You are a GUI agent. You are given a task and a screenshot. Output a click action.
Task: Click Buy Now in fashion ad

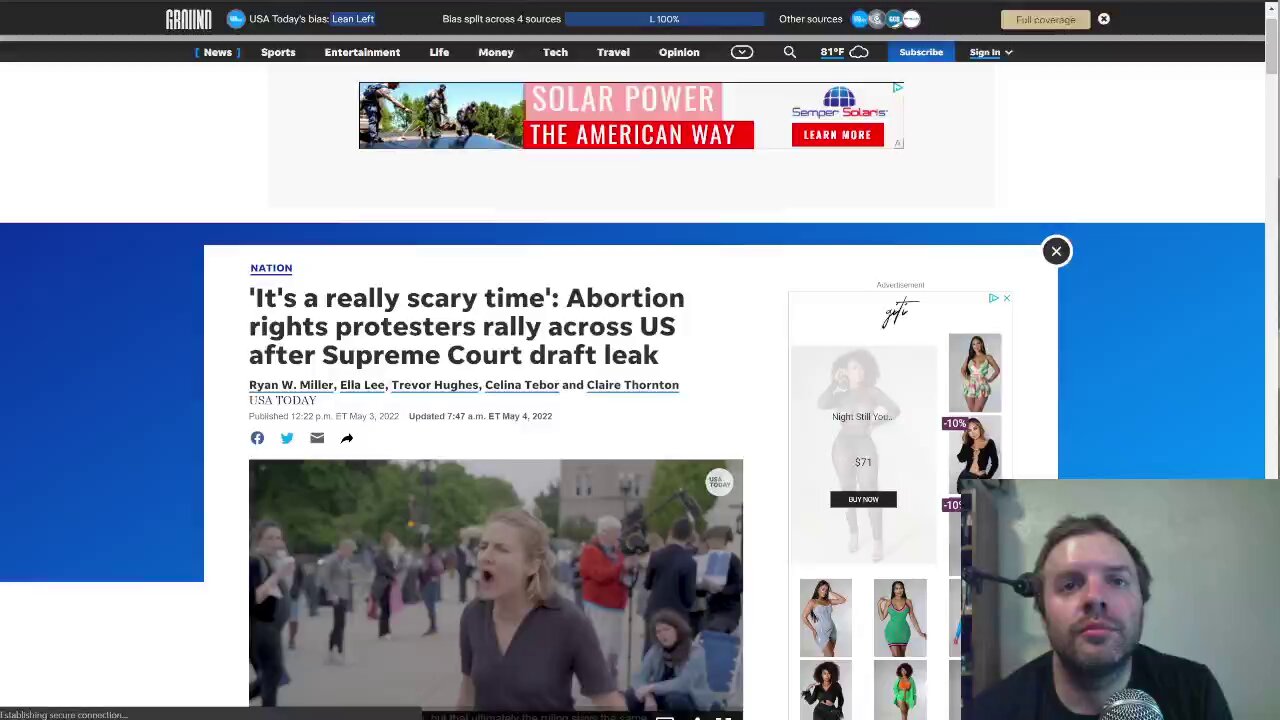pyautogui.click(x=863, y=499)
